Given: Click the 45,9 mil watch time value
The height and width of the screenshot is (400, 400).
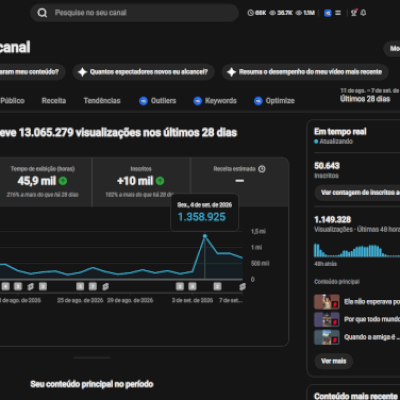Looking at the screenshot, I should click(37, 181).
